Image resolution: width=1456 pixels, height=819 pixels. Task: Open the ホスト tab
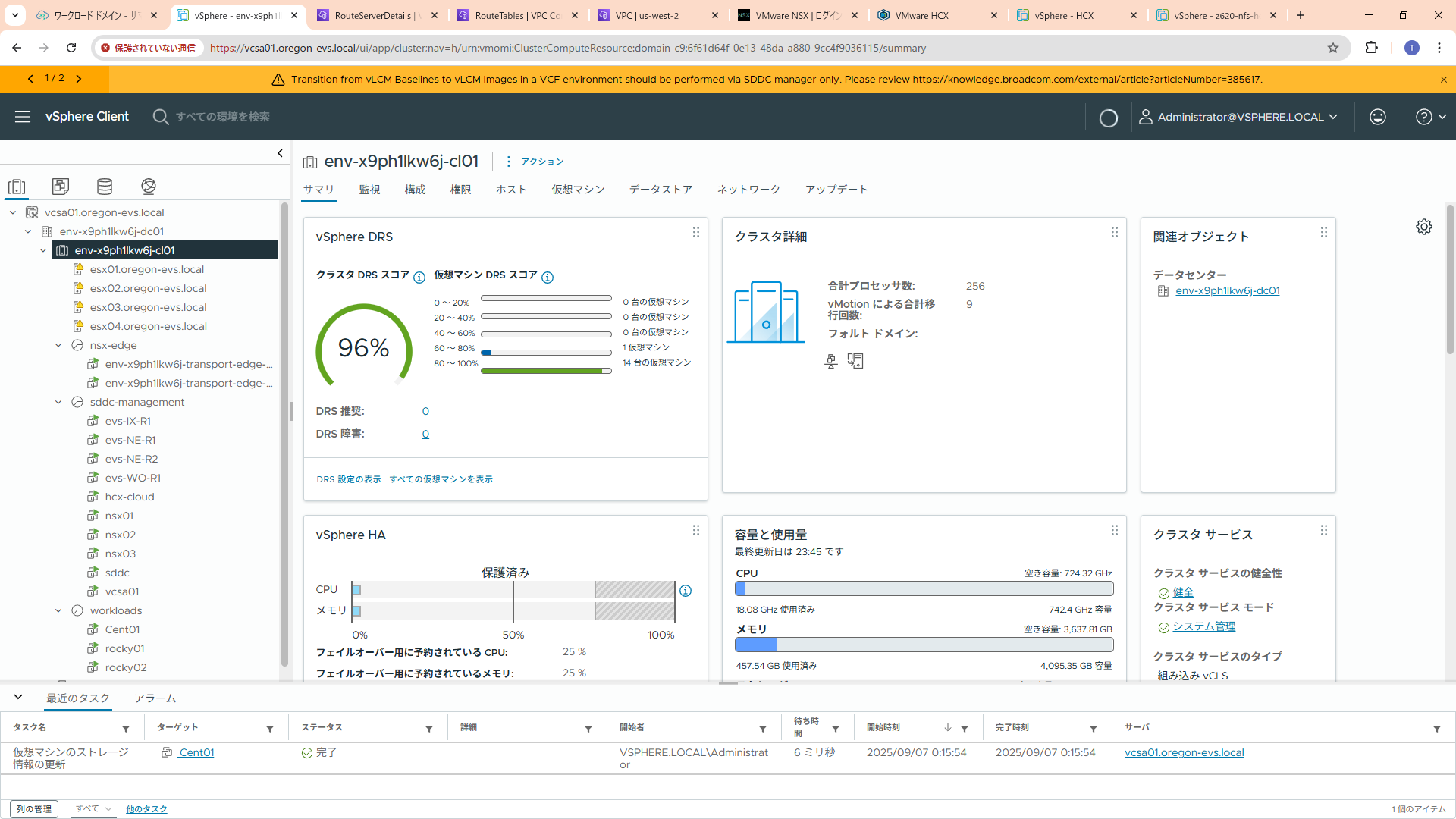point(510,190)
